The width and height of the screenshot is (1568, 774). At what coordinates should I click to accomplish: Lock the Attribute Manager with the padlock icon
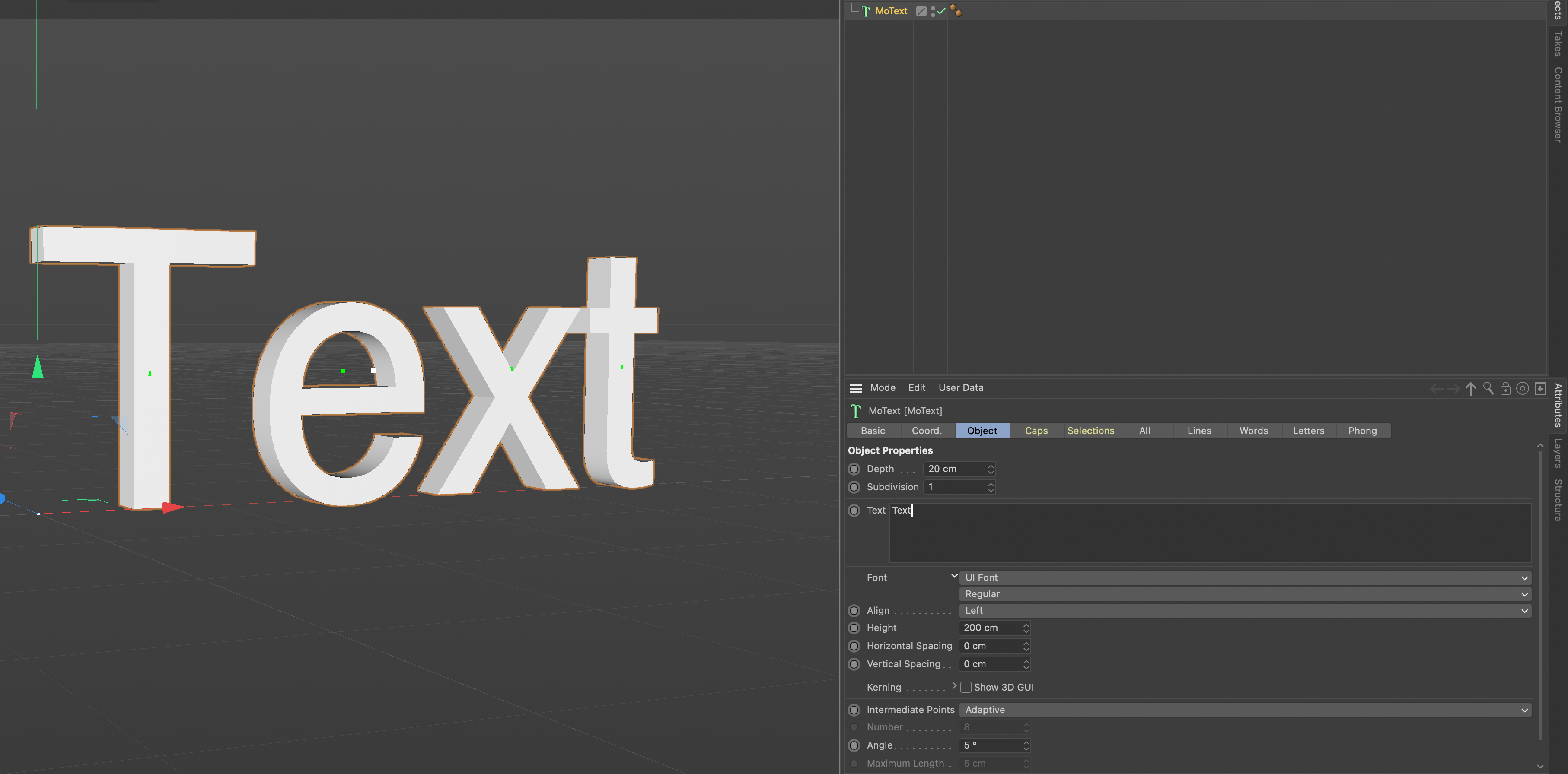pyautogui.click(x=1505, y=388)
